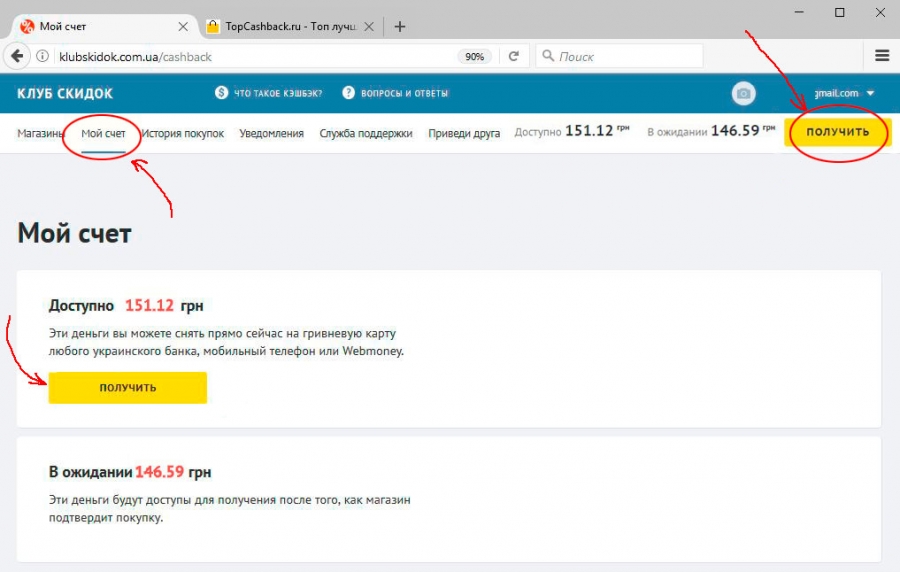Open "Служба поддержки" navigation item
This screenshot has height=572, width=900.
366,133
